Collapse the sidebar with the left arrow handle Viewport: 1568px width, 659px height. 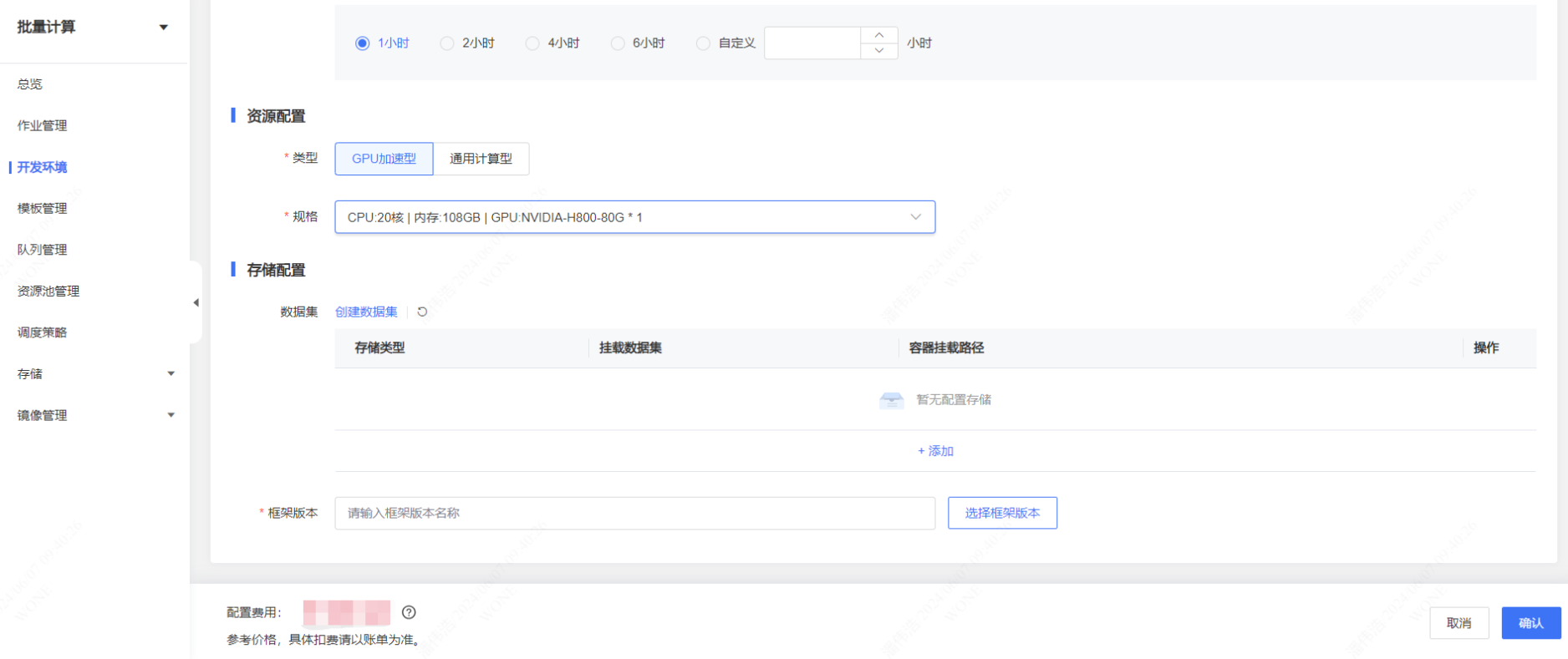coord(196,302)
